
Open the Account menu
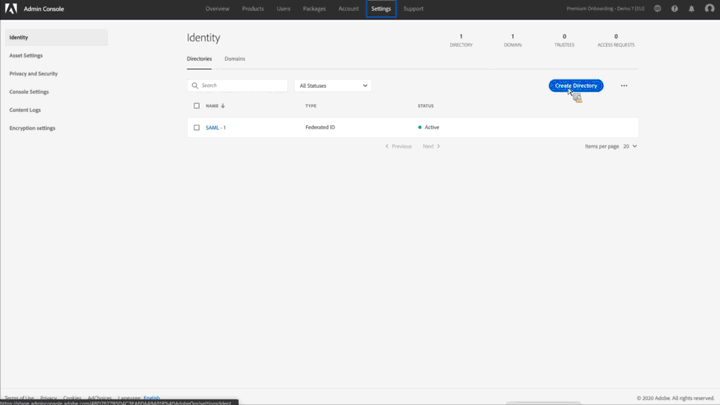(349, 9)
